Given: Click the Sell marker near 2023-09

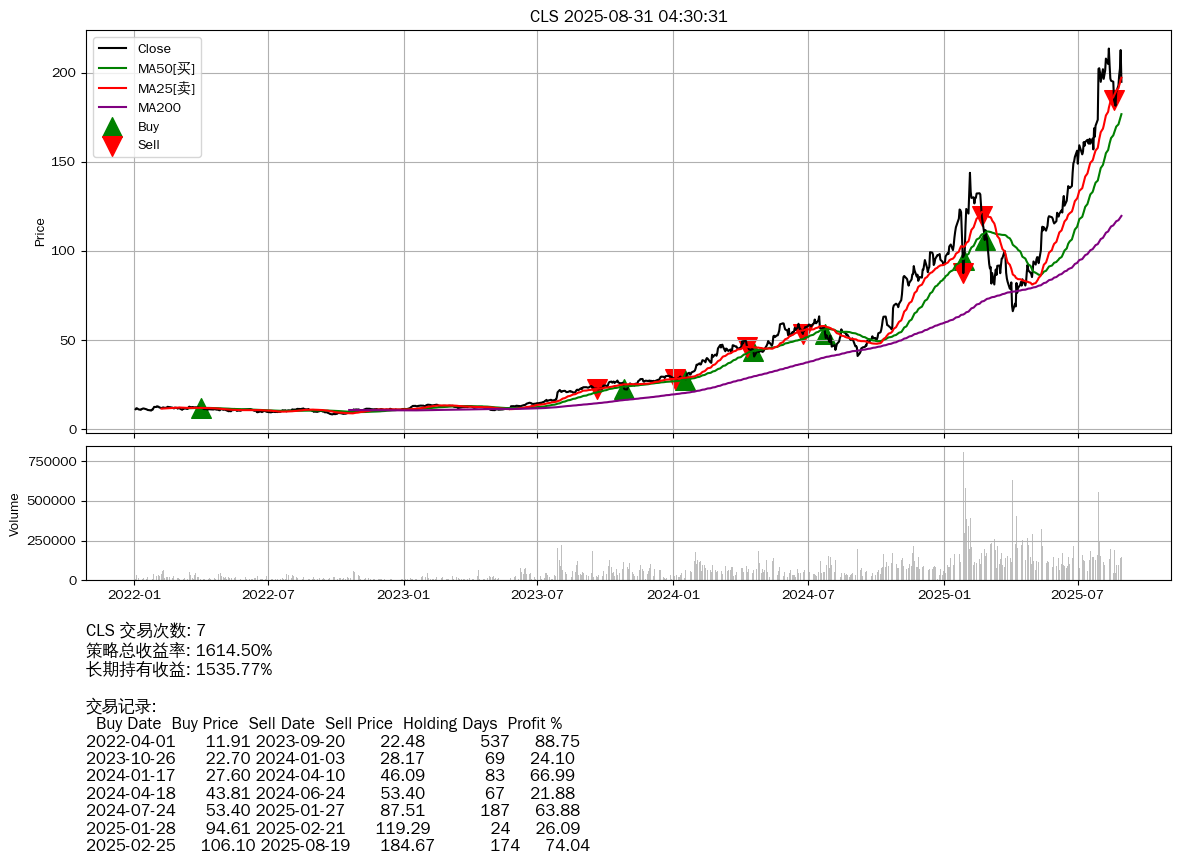Looking at the screenshot, I should 597,388.
